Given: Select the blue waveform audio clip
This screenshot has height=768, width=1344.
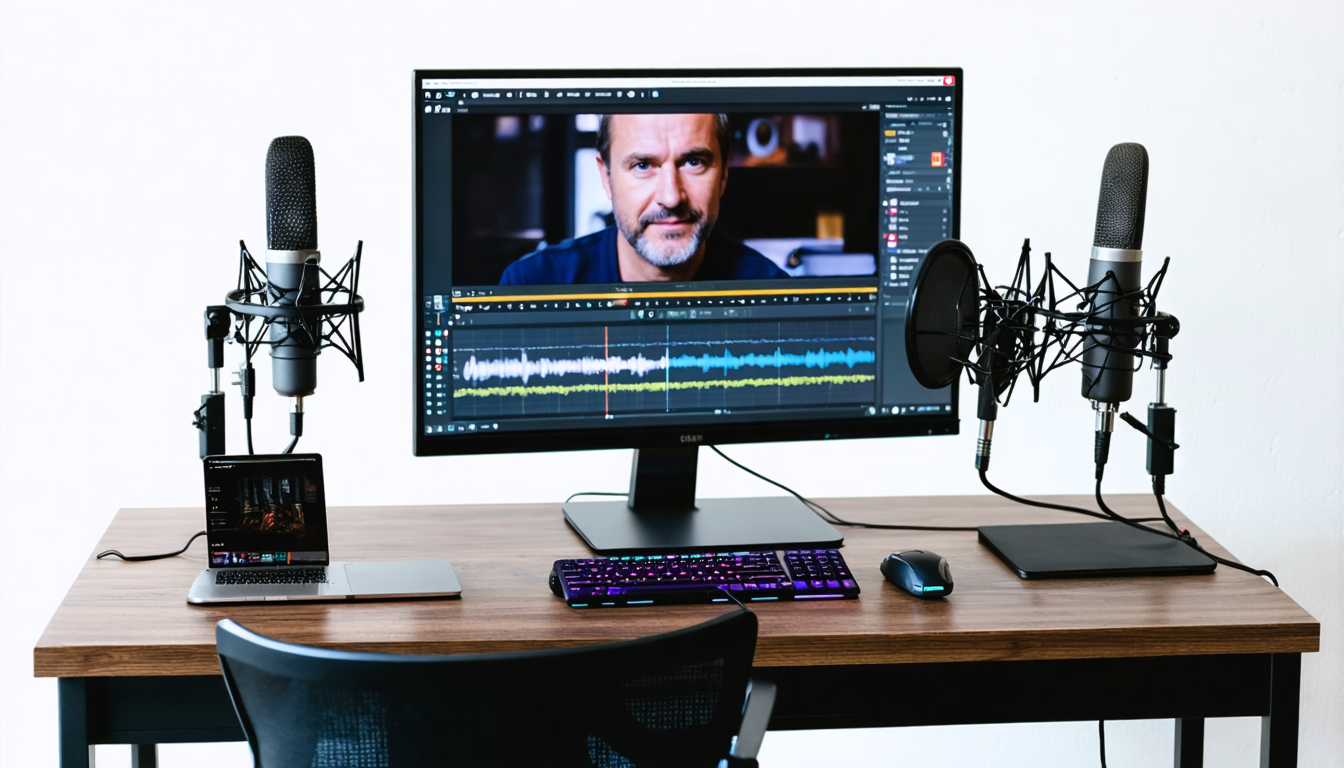Looking at the screenshot, I should click(771, 360).
